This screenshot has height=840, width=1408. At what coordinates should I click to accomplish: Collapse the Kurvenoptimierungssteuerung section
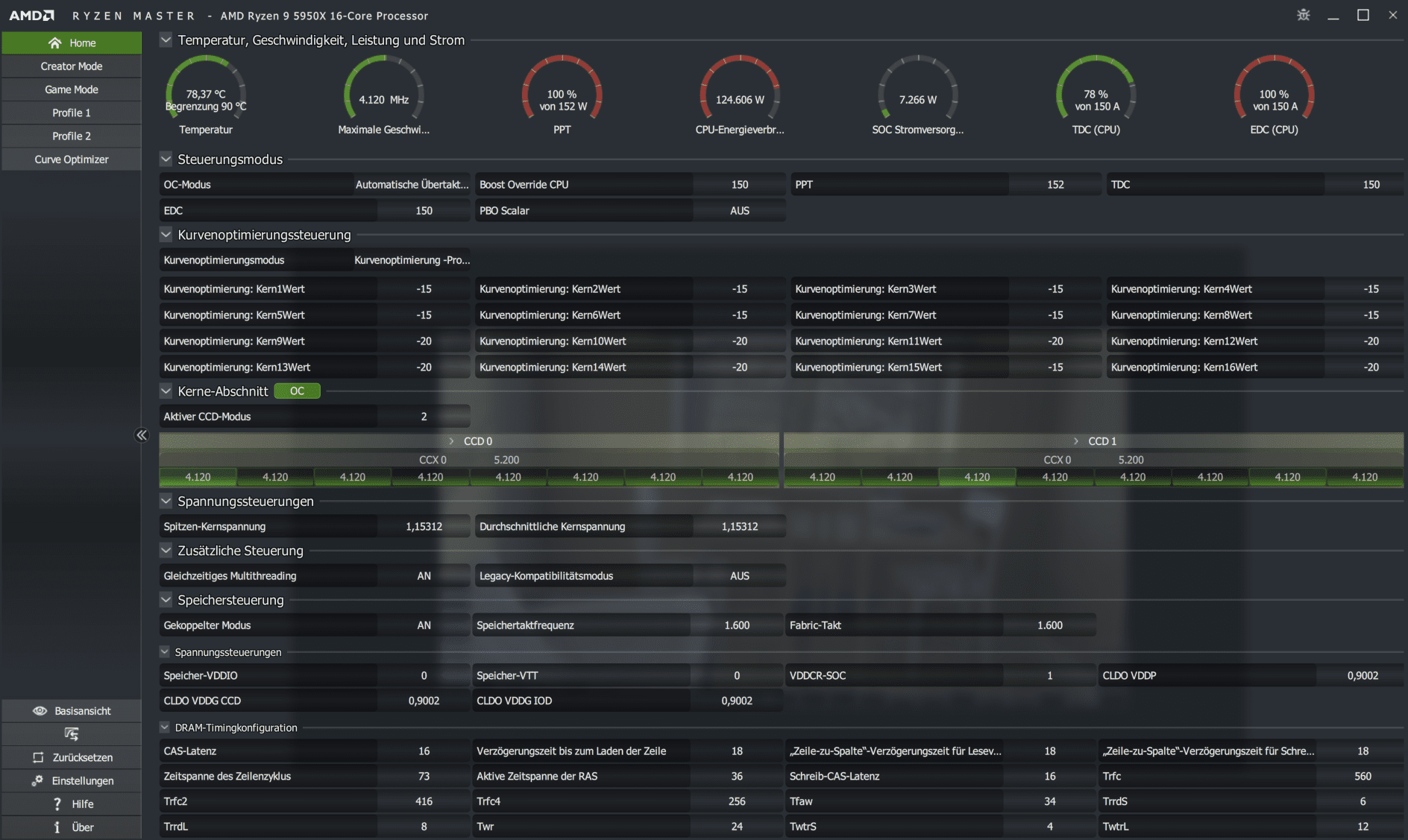coord(166,234)
